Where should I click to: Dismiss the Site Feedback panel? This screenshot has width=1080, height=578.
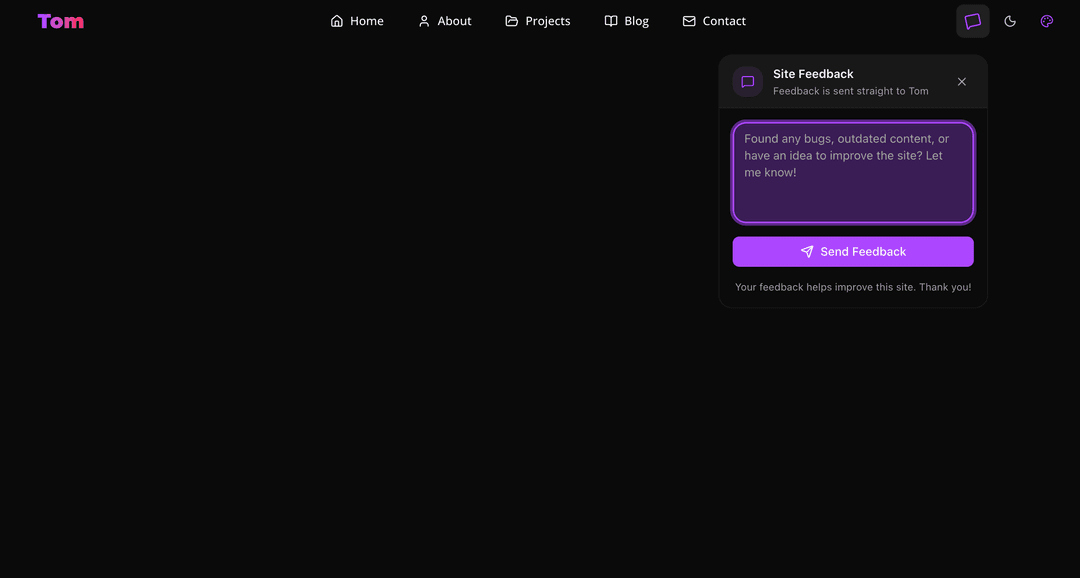[961, 81]
